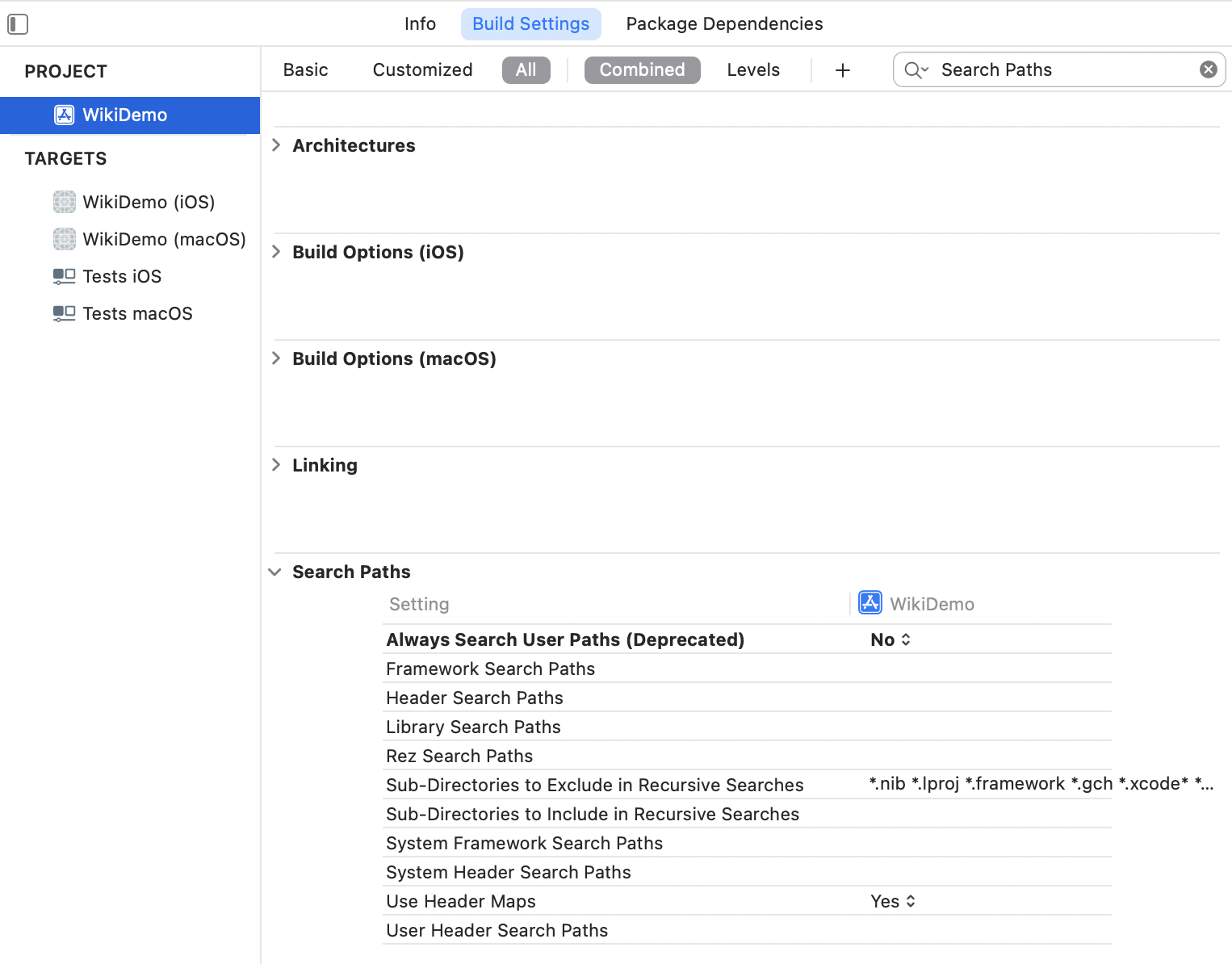The image size is (1232, 964).
Task: Click the WikiDemo column header project icon
Action: 870,602
